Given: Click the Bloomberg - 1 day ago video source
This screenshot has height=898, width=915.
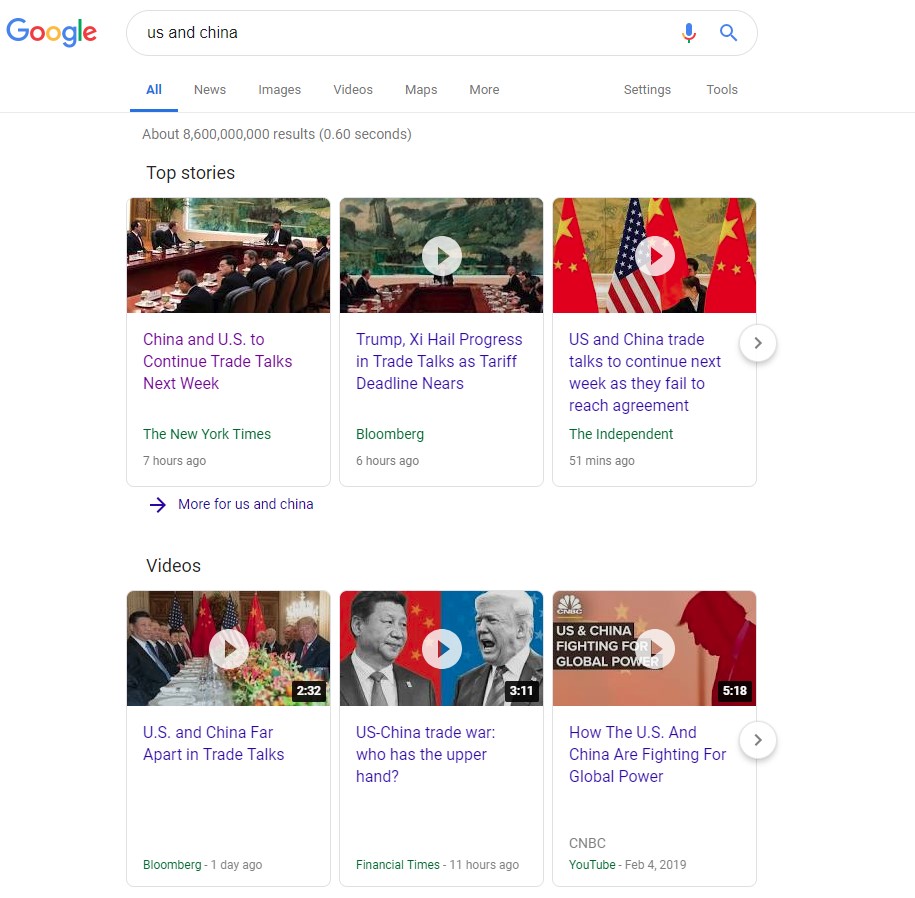Looking at the screenshot, I should pos(202,865).
